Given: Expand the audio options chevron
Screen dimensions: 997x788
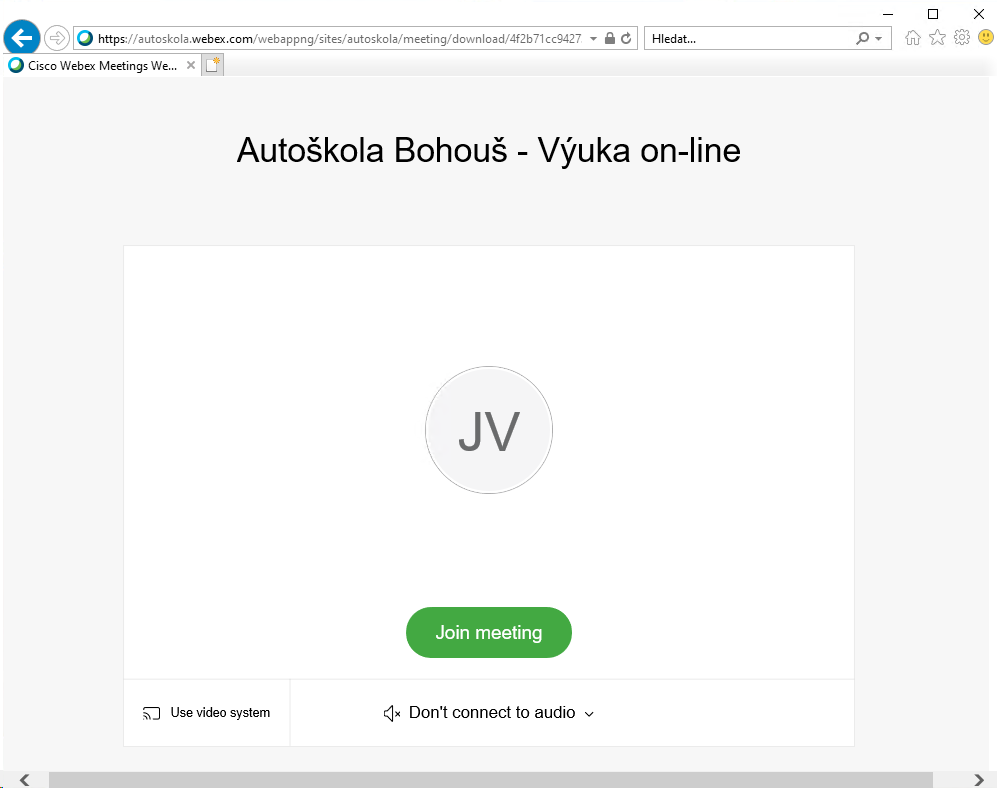Looking at the screenshot, I should tap(589, 714).
